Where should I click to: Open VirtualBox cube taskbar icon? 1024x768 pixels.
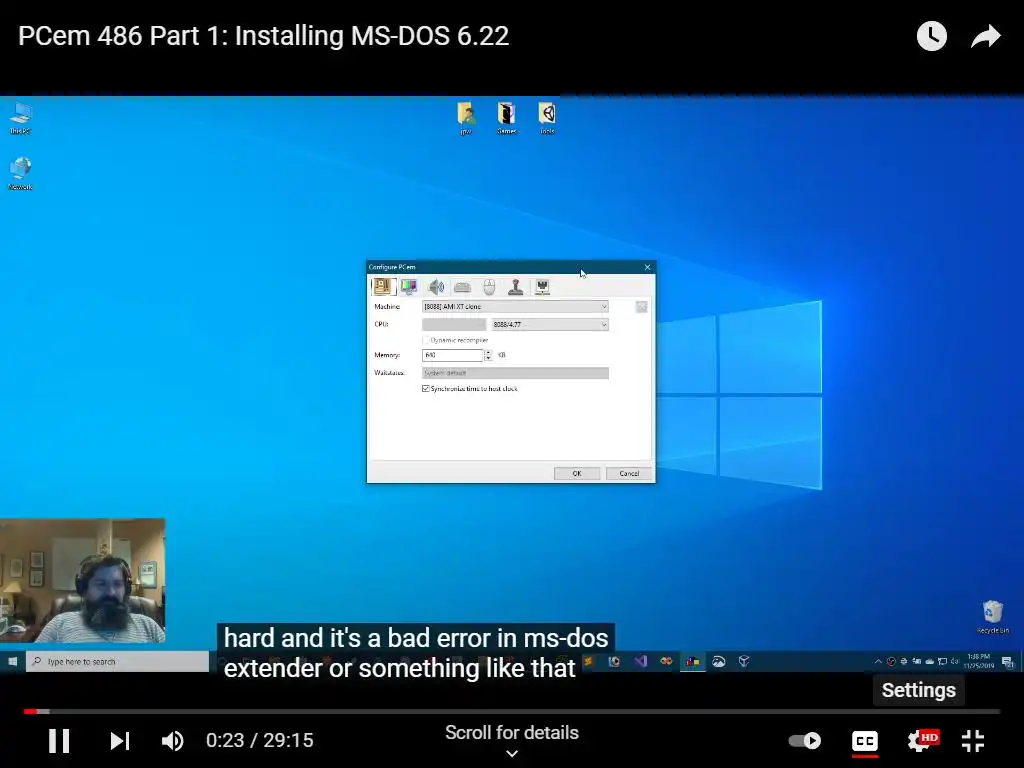744,662
